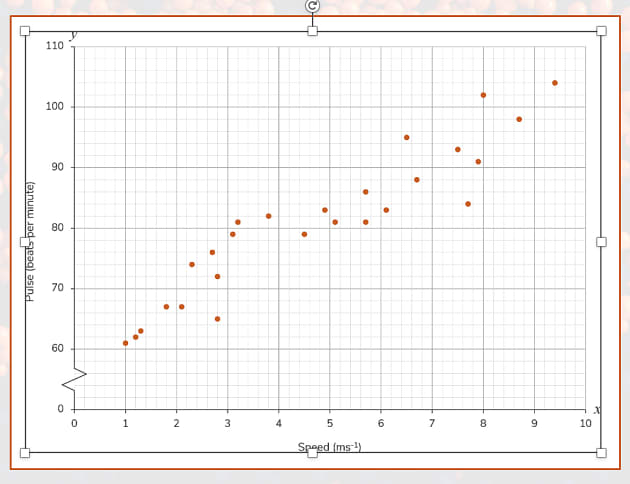Click the axis break zigzag symbol on y-axis
The image size is (630, 484).
(74, 379)
